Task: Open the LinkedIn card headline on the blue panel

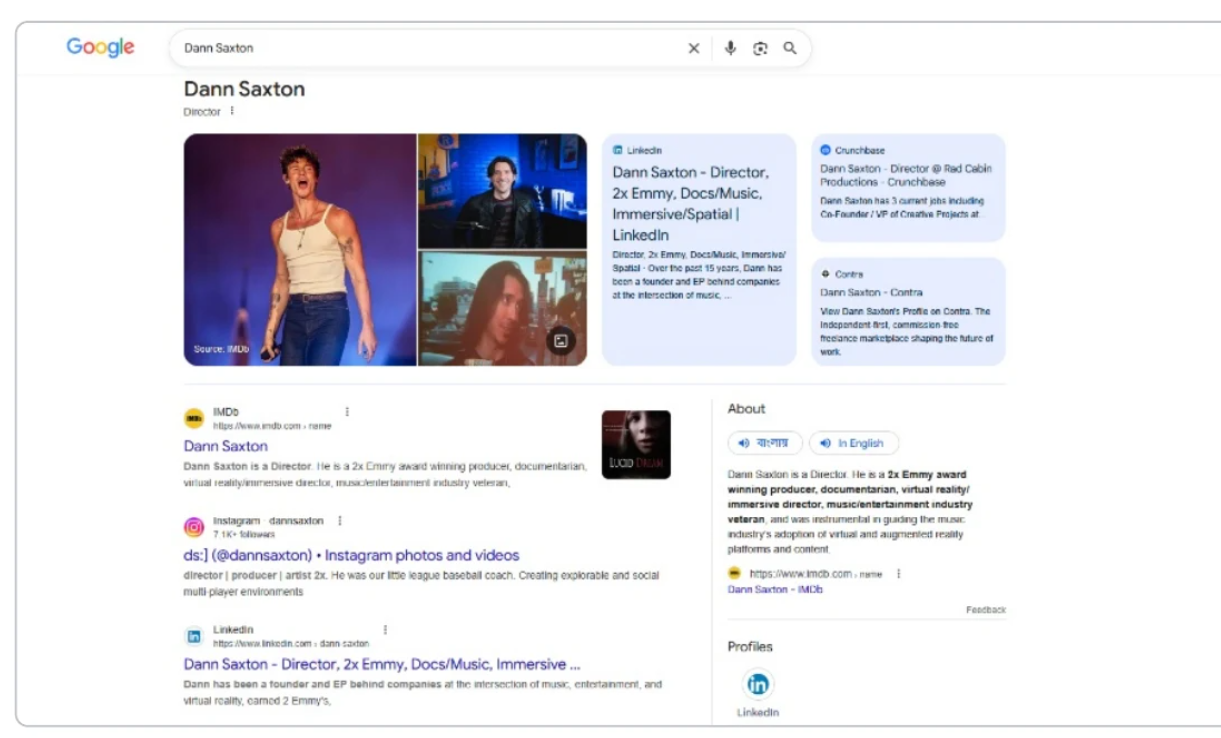Action: pyautogui.click(x=691, y=204)
